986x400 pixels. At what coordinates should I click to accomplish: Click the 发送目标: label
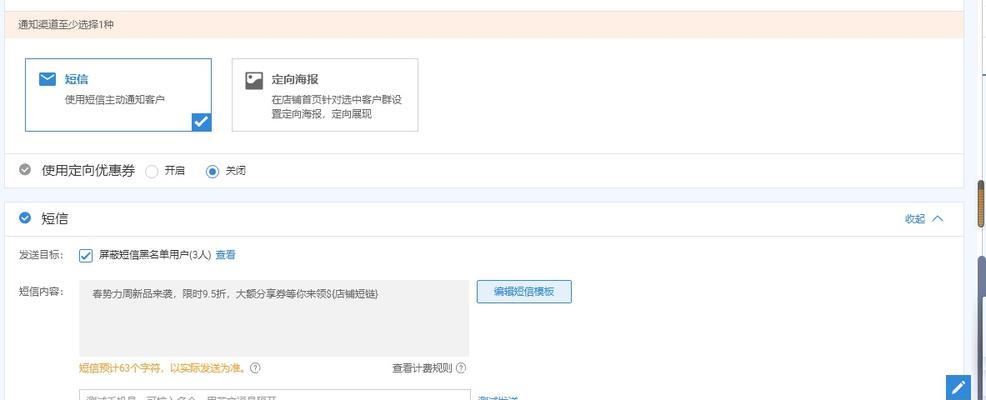(x=41, y=255)
